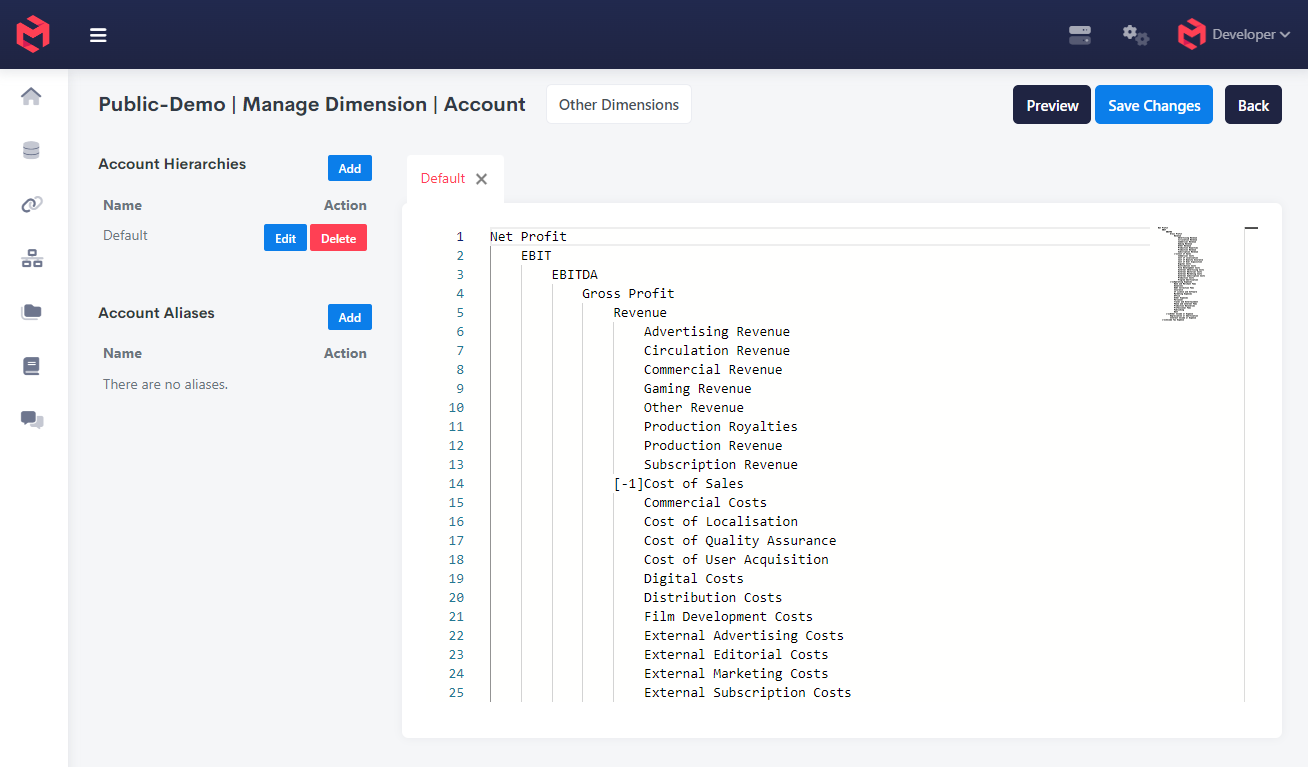Open the settings gears icon
The width and height of the screenshot is (1308, 767).
(x=1135, y=35)
